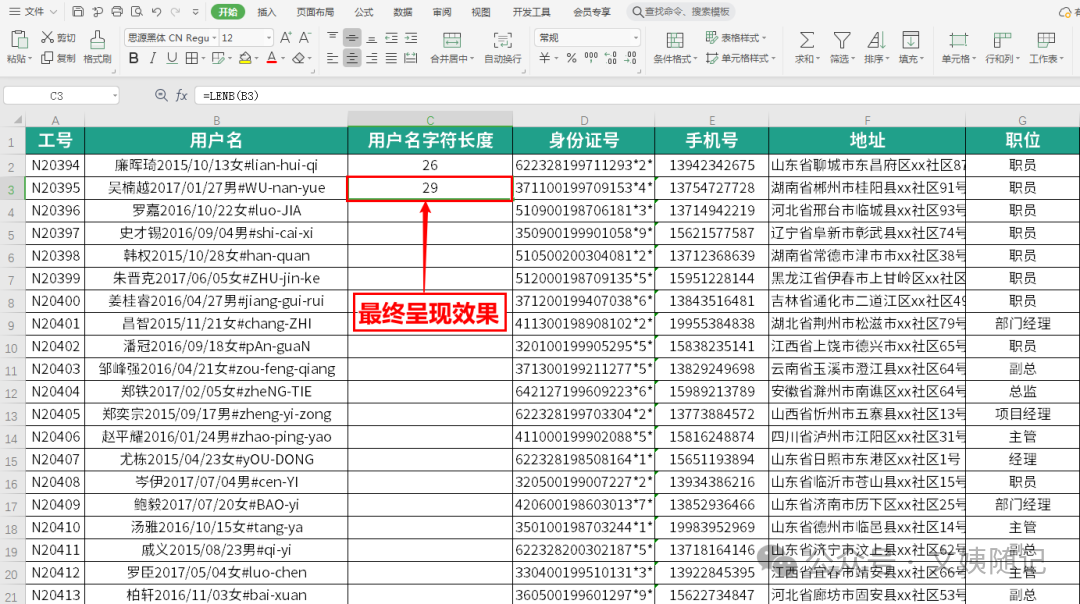Increase font size with the larger A icon
The width and height of the screenshot is (1080, 604).
click(286, 37)
